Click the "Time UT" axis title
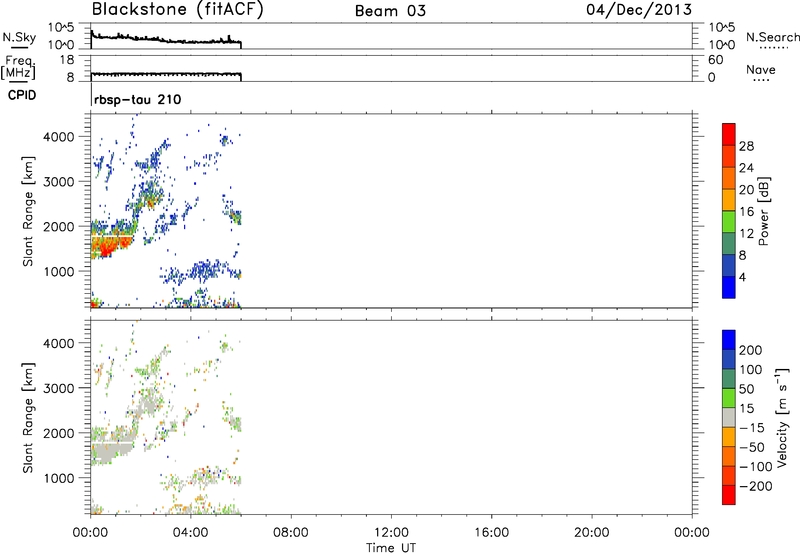Screen dimensions: 800x554 391,547
